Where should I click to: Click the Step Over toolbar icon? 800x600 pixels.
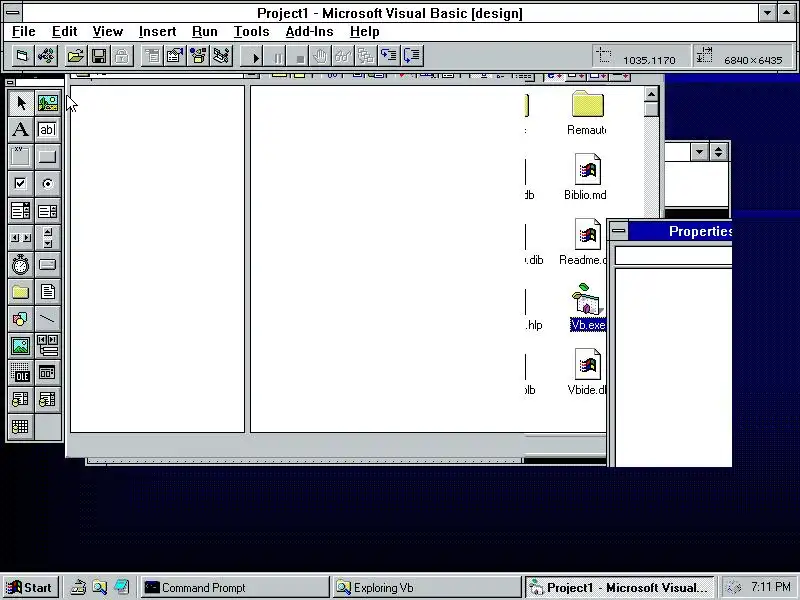(x=412, y=56)
